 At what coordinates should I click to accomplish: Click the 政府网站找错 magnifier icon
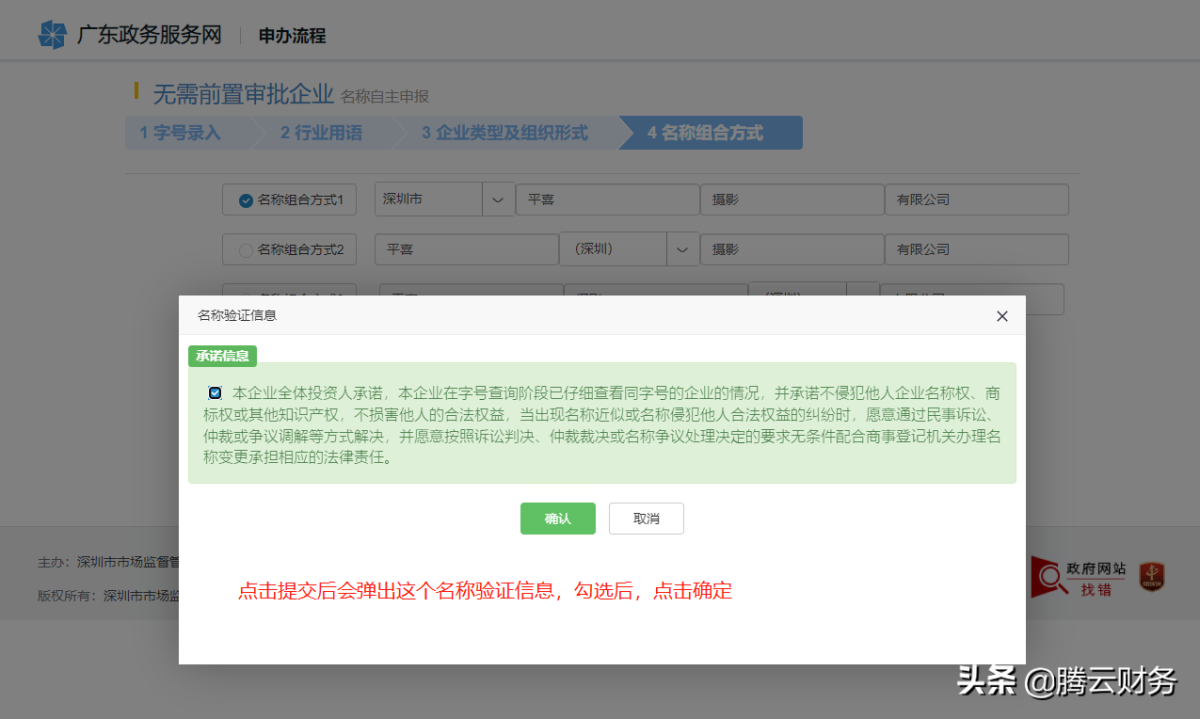1048,578
